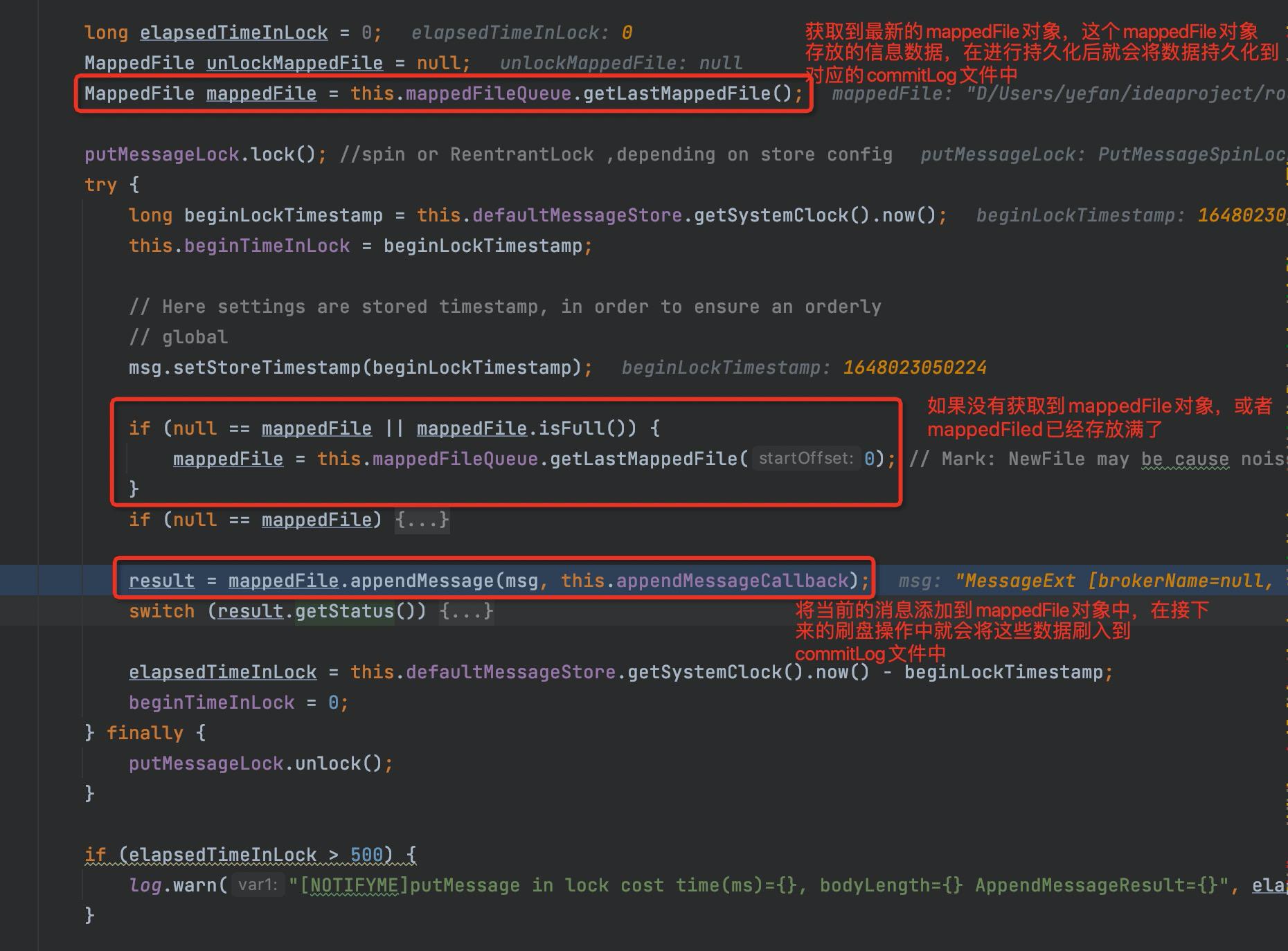Click 'mappedFileQueue' inside the isFull if-block
This screenshot has width=1288, height=951.
point(455,459)
